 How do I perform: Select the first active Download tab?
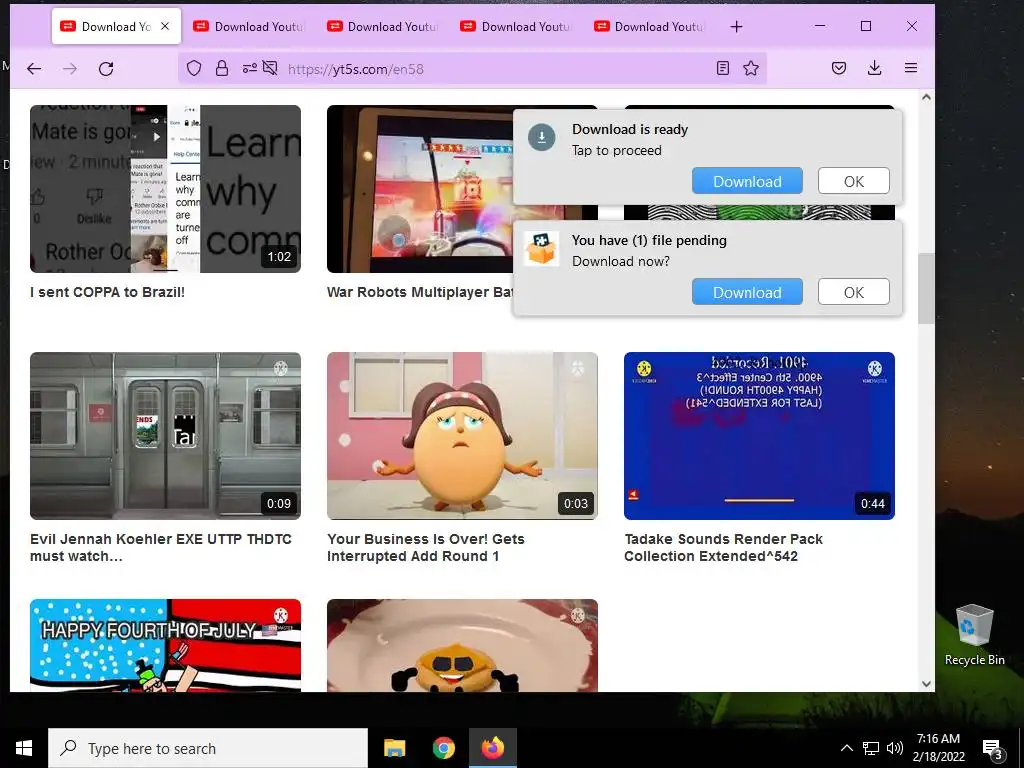[116, 27]
